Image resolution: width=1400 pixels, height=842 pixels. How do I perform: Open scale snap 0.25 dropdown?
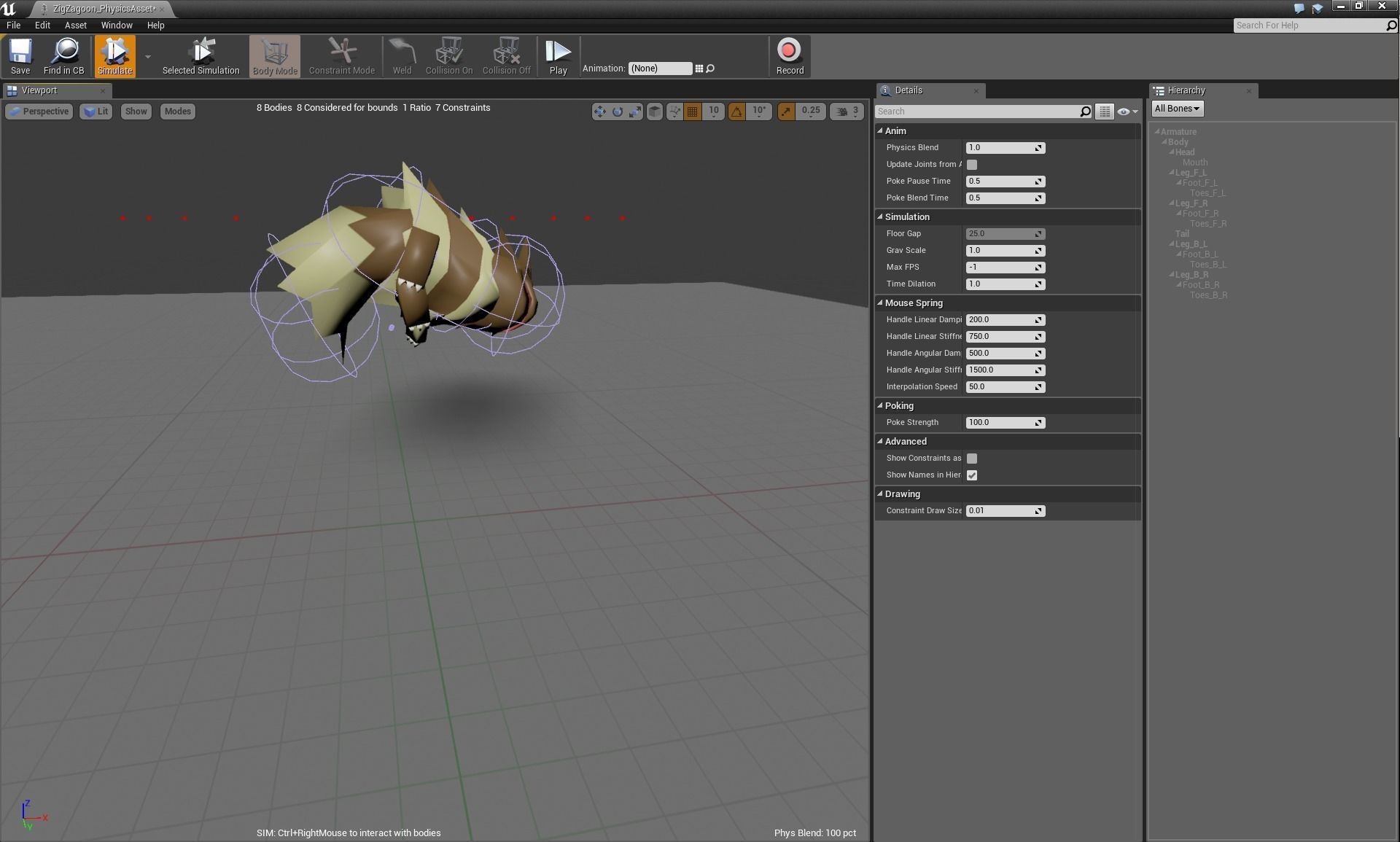click(x=811, y=112)
